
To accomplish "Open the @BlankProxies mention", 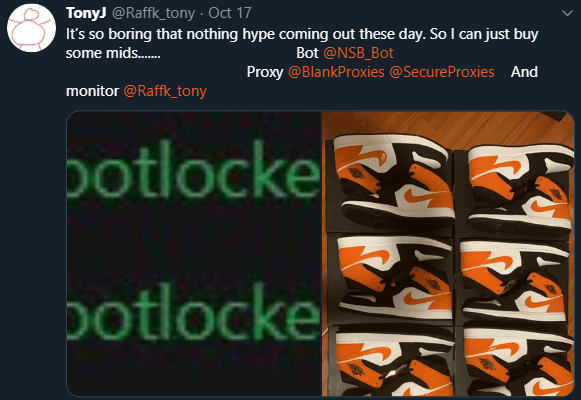I will pyautogui.click(x=336, y=72).
